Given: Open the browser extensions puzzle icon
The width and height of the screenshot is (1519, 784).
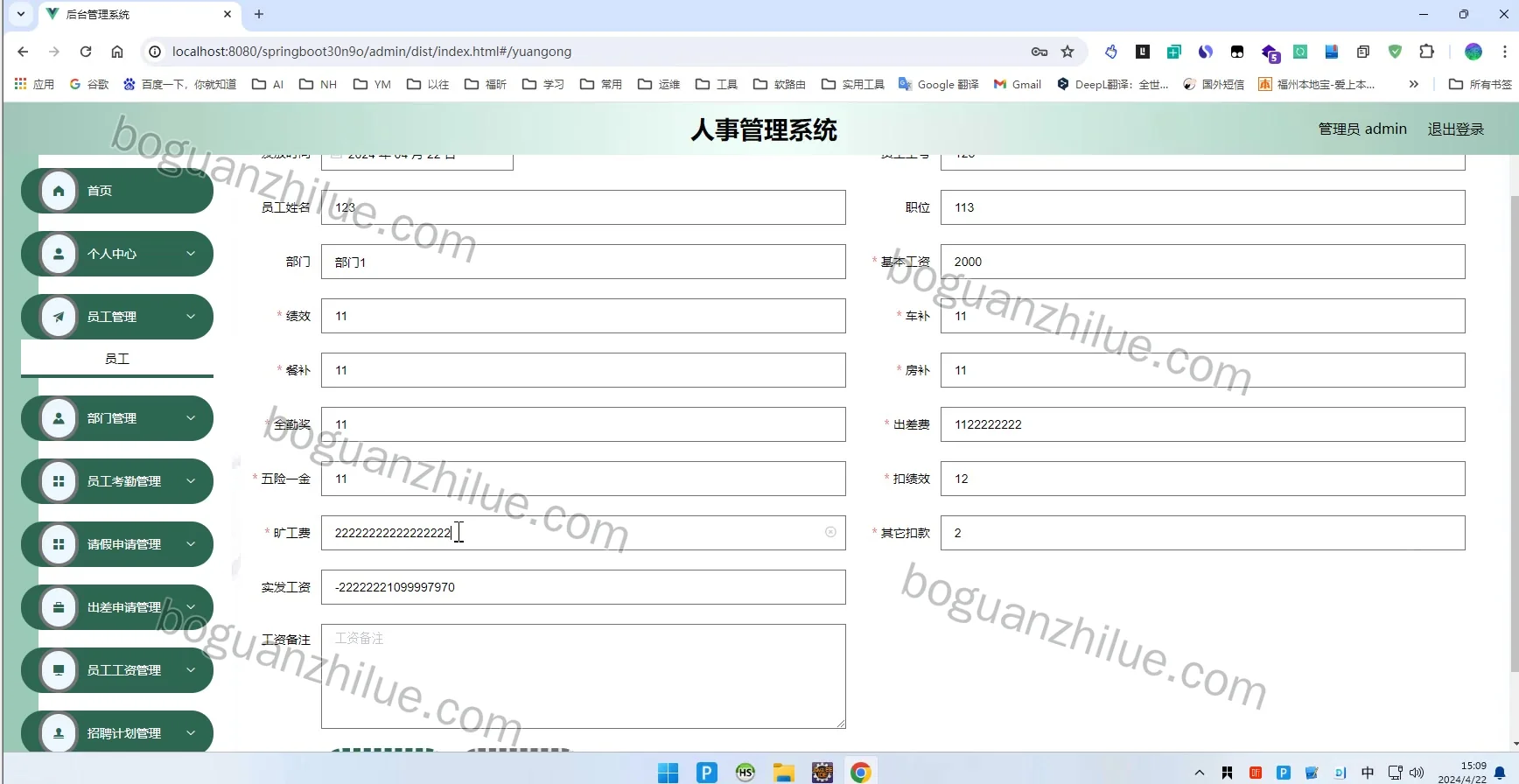Looking at the screenshot, I should click(x=1426, y=52).
